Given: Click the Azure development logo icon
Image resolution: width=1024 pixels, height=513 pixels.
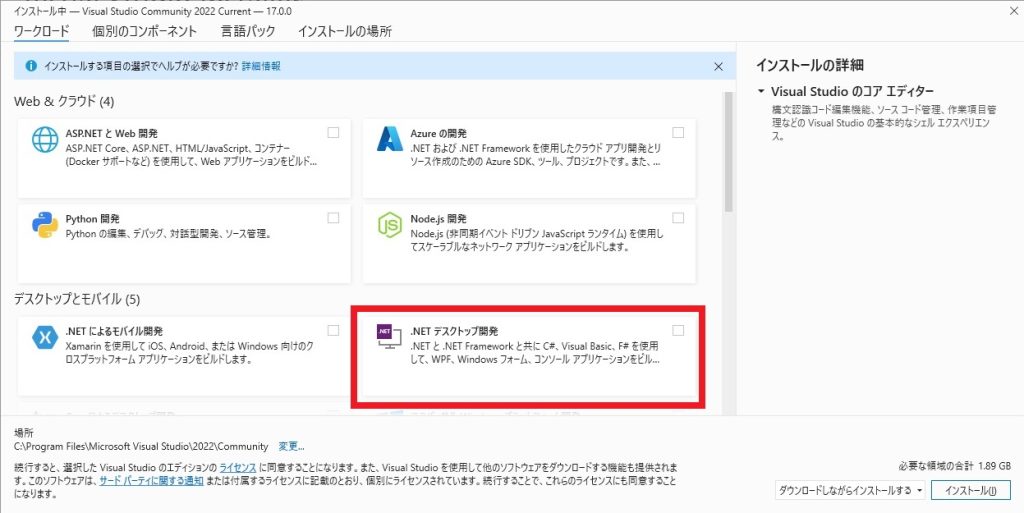Looking at the screenshot, I should coord(389,139).
